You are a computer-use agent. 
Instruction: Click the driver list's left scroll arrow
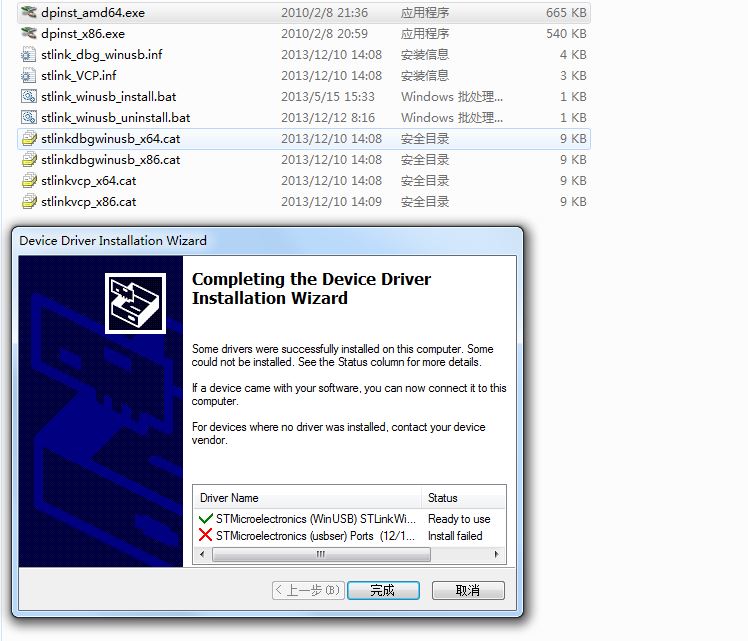click(202, 554)
